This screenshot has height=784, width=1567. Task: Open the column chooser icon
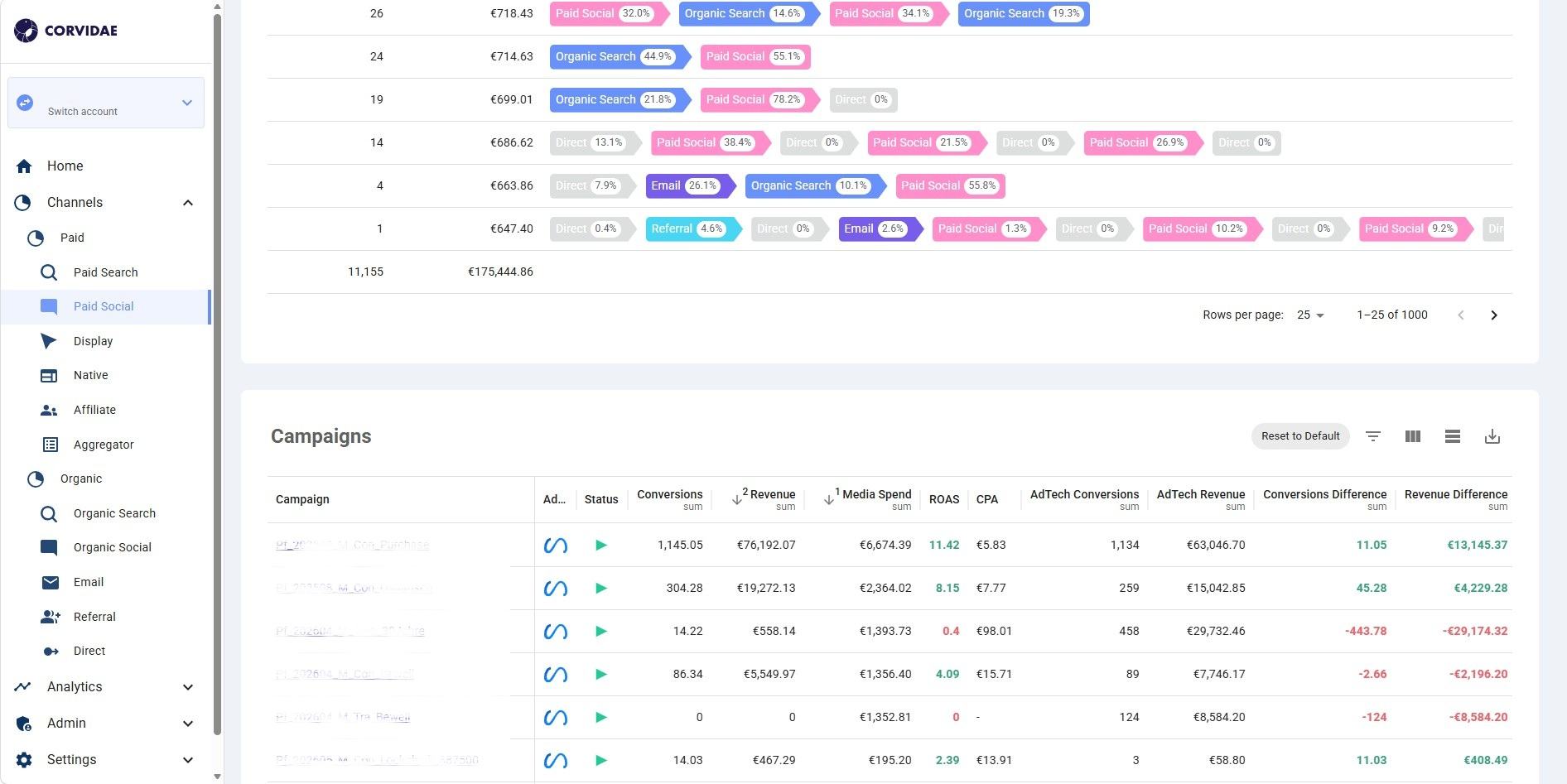pos(1413,436)
